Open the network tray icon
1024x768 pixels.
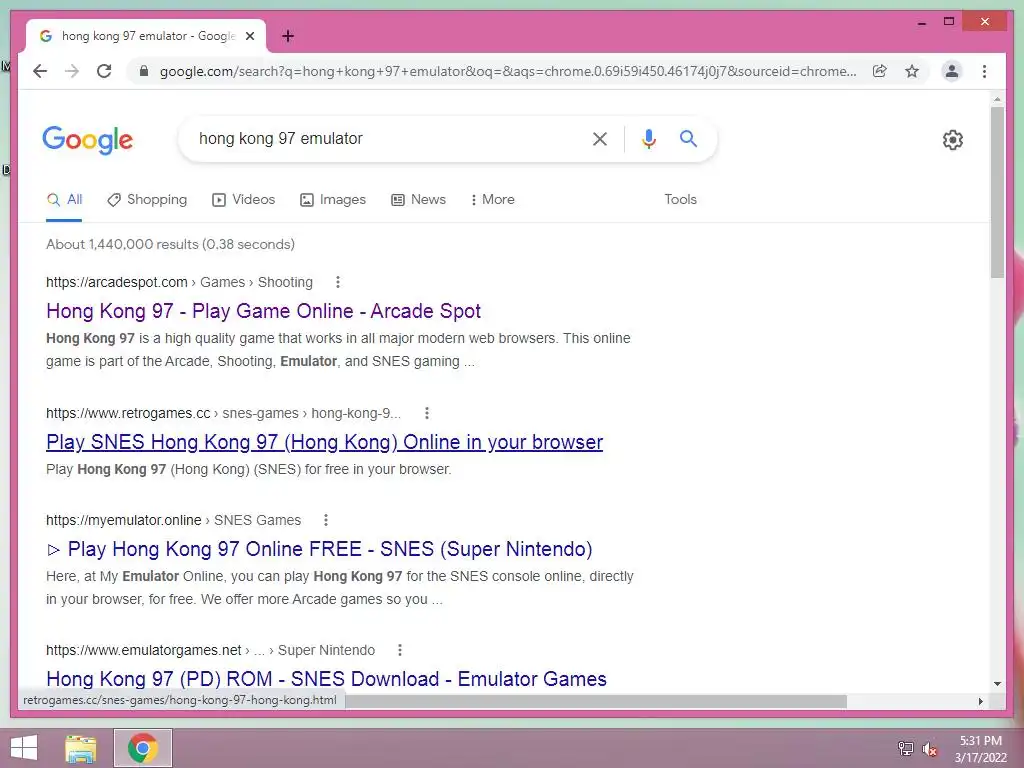point(905,748)
